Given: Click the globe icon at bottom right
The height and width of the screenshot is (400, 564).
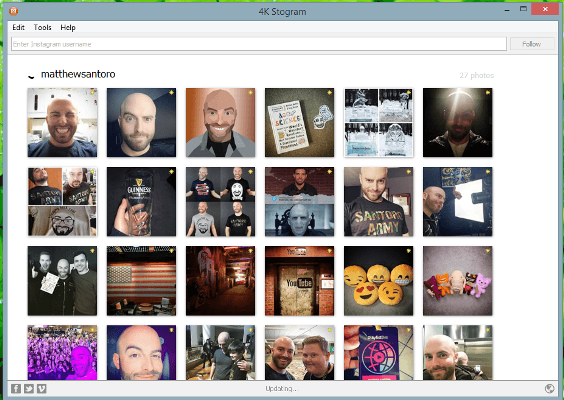Looking at the screenshot, I should pos(549,388).
